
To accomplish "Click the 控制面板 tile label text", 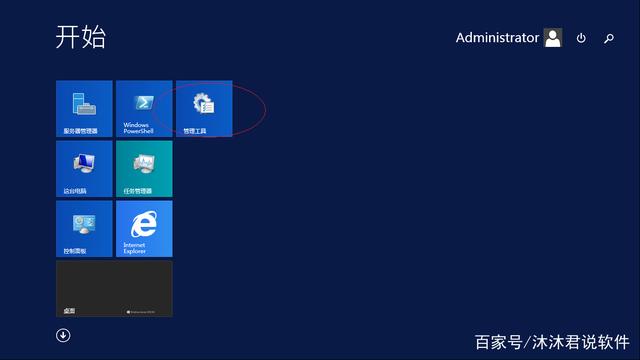I will coord(75,251).
